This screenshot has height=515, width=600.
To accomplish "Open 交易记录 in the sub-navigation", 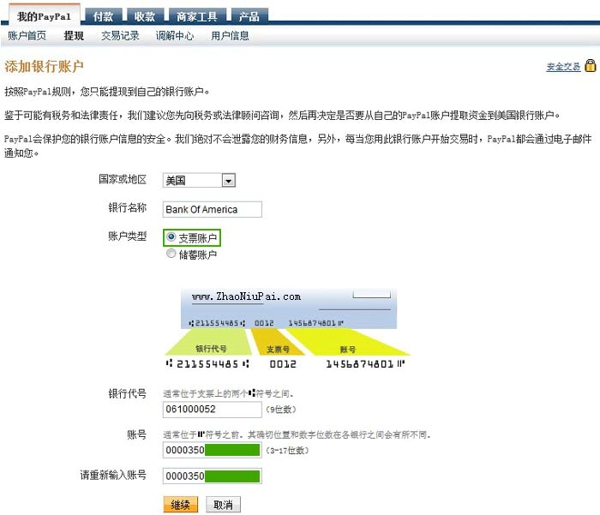I will coord(120,36).
